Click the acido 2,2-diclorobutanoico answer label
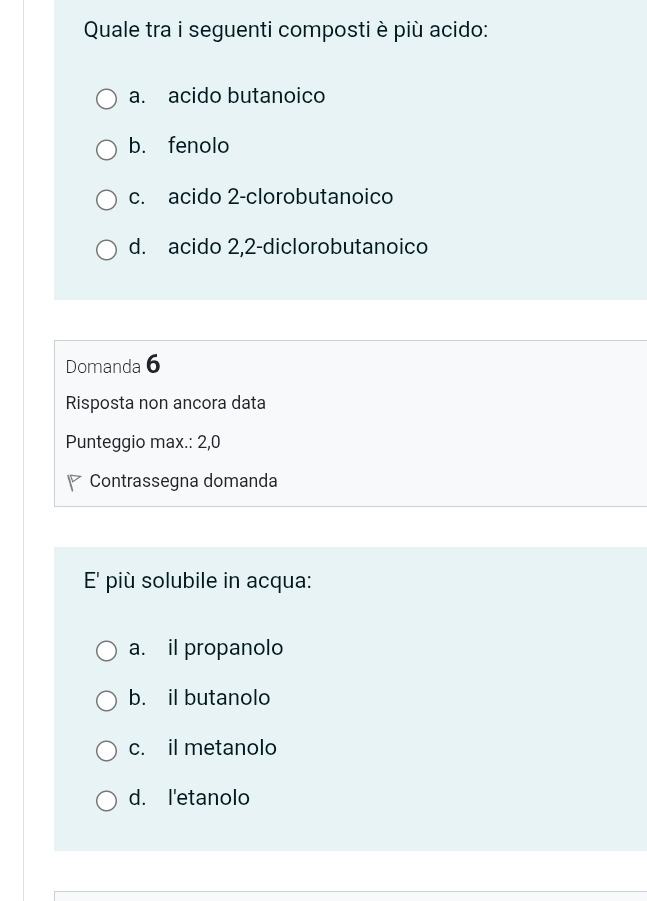This screenshot has height=901, width=647. [297, 247]
